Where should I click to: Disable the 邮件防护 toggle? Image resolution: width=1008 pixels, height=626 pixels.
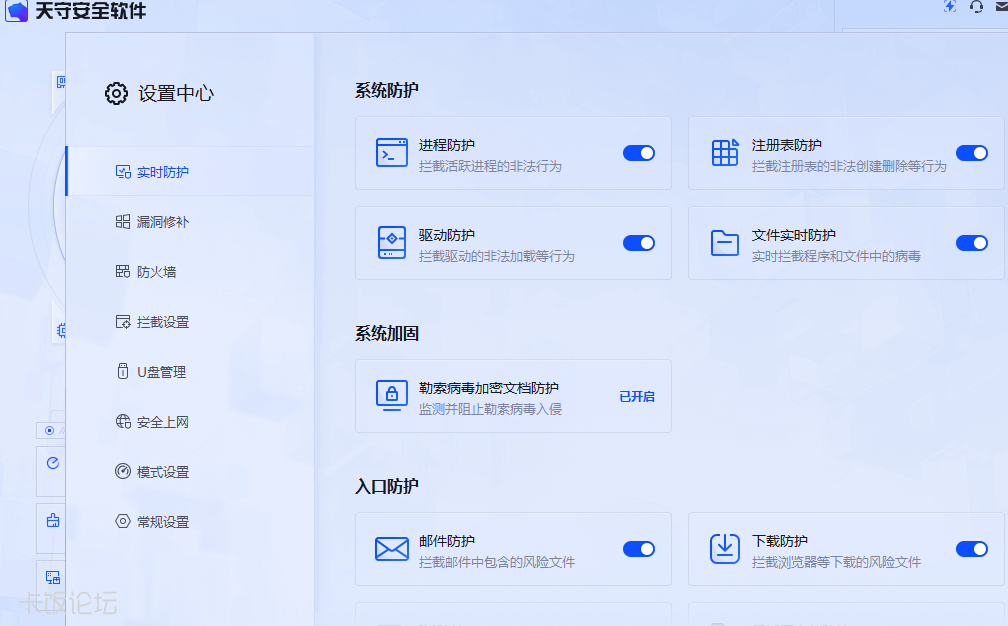click(638, 549)
